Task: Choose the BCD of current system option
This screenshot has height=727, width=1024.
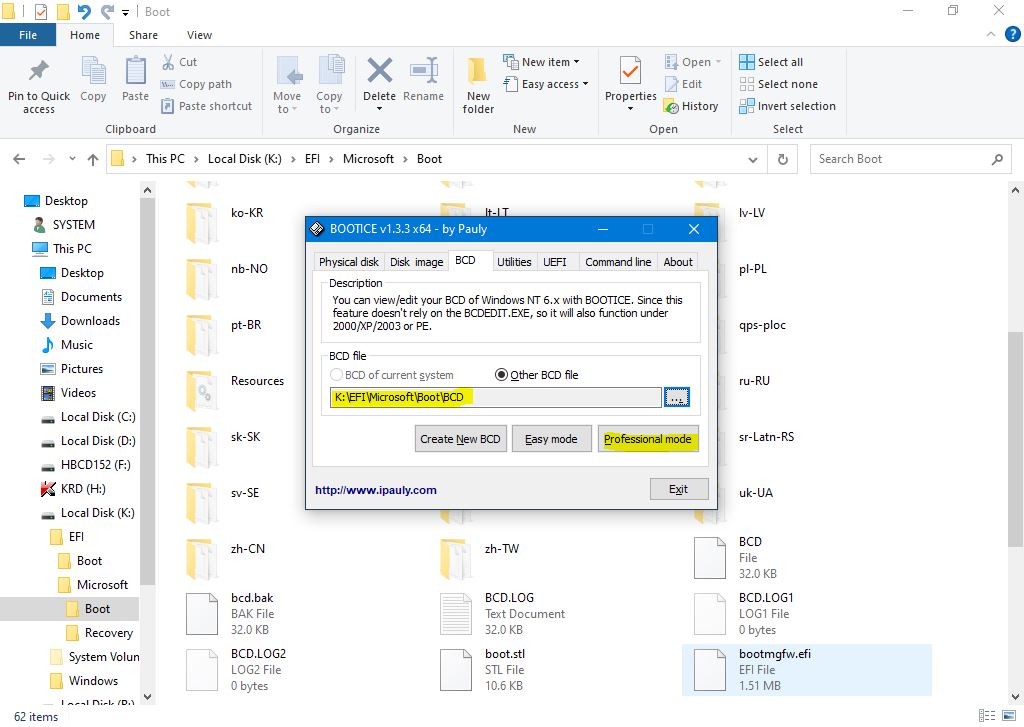Action: pos(336,375)
